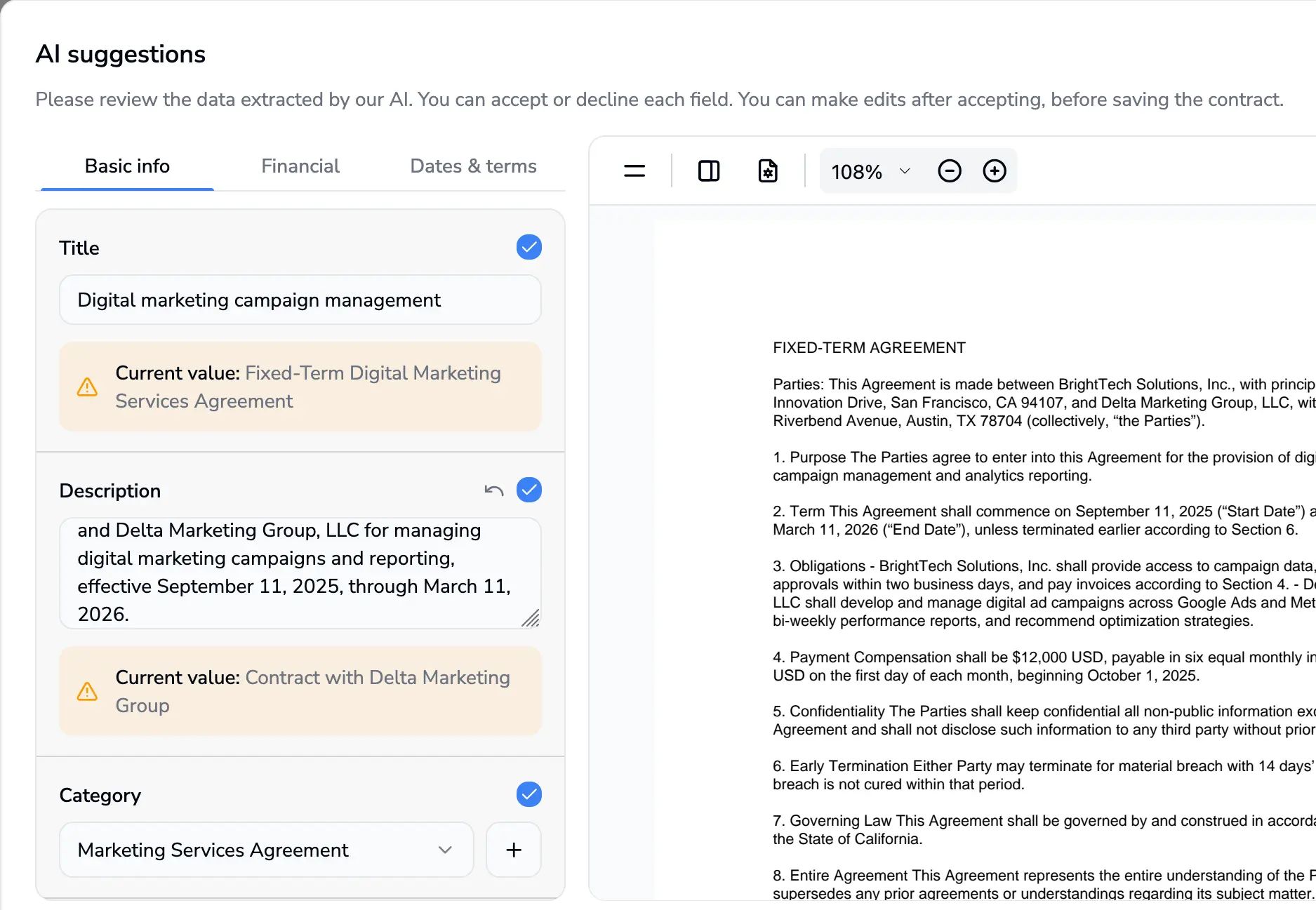Edit the Title input field
This screenshot has width=1316, height=910.
pos(300,300)
